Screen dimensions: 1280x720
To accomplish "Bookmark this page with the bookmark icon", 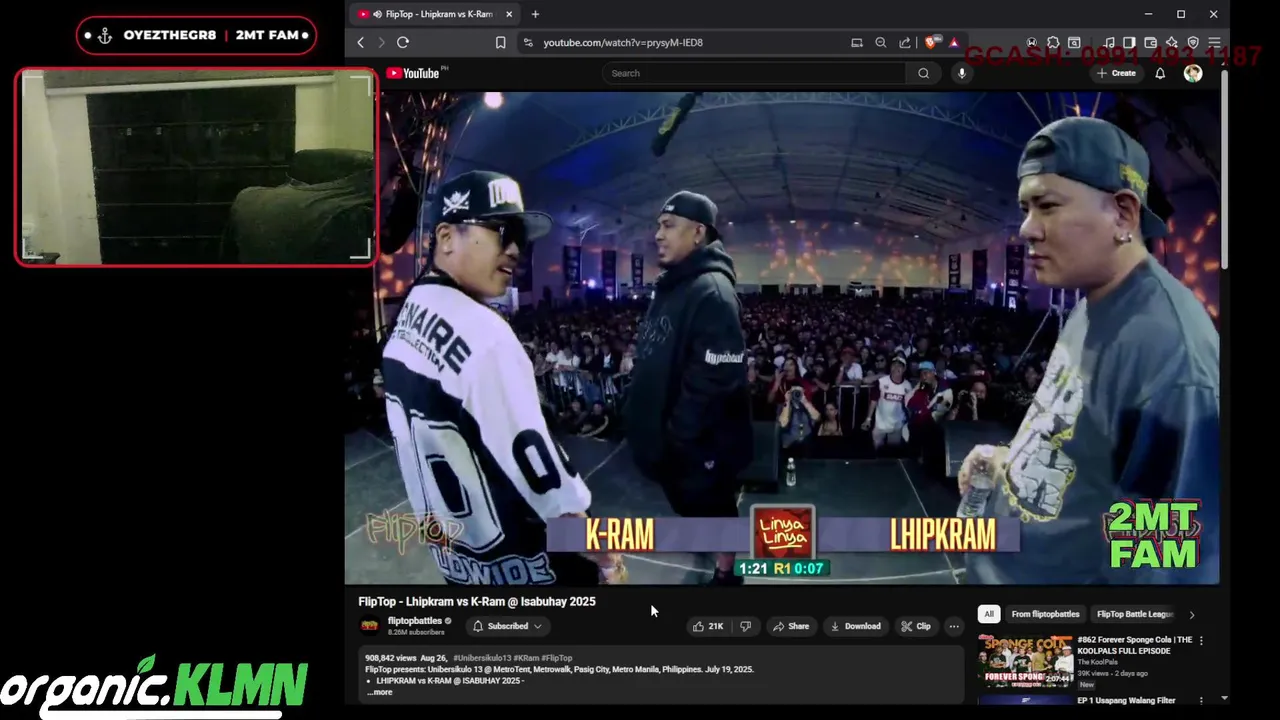I will point(500,43).
